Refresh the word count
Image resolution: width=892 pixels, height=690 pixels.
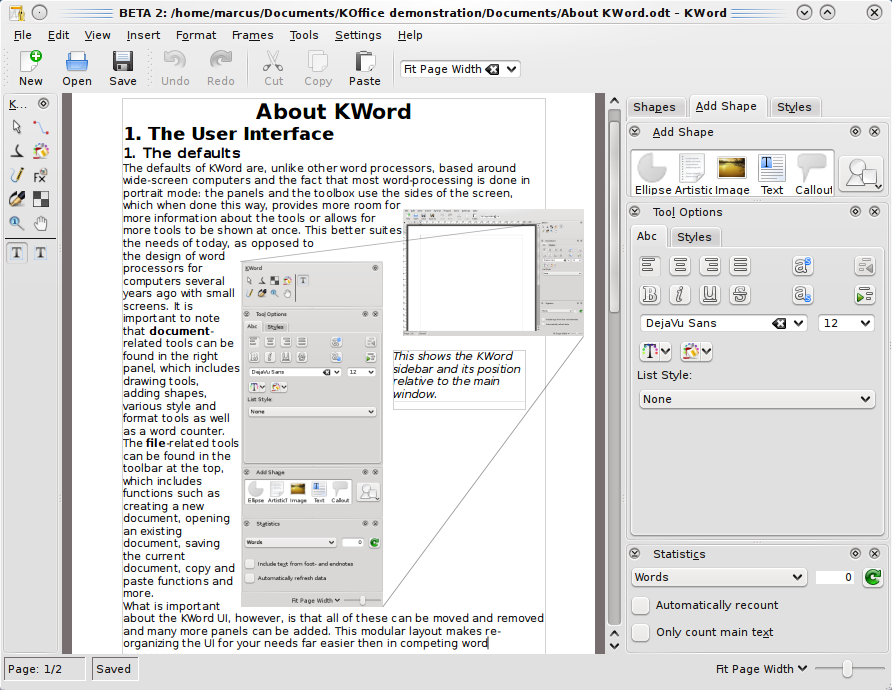pos(873,577)
